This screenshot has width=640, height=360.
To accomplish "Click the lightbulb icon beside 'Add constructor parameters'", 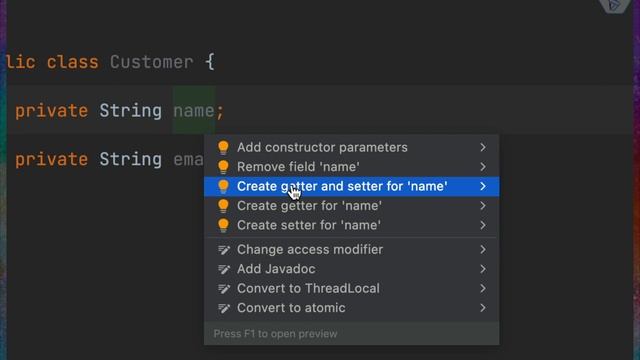I will pos(223,147).
